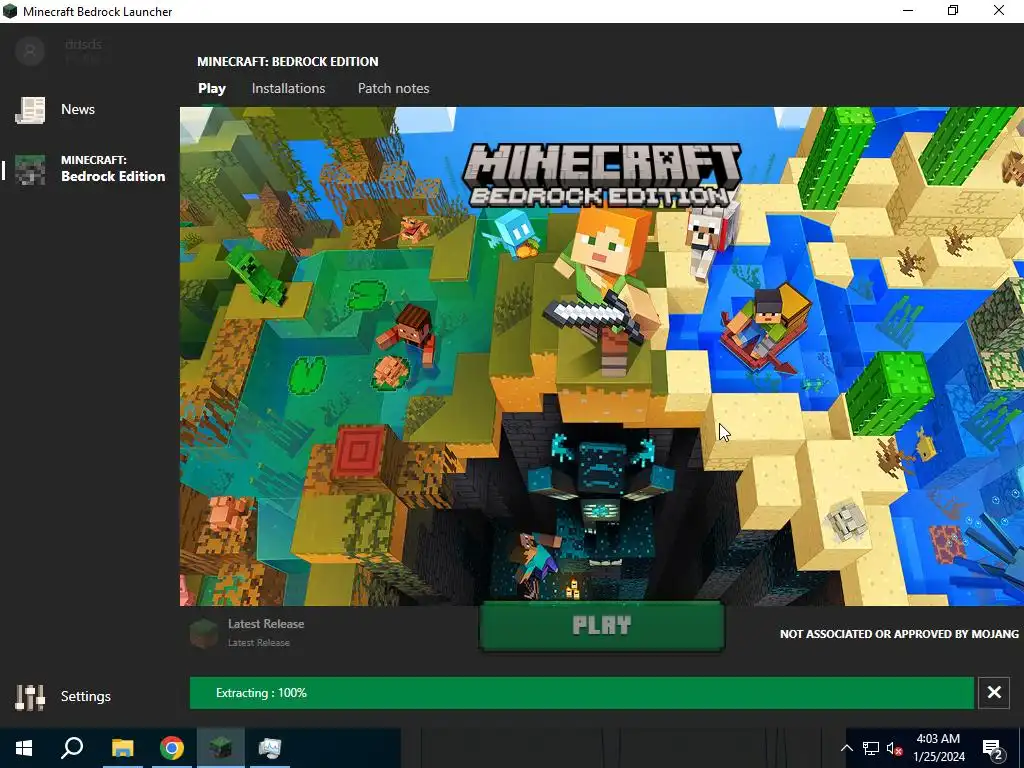
Task: Minimize the Minecraft Bedrock Launcher window
Action: [x=908, y=11]
